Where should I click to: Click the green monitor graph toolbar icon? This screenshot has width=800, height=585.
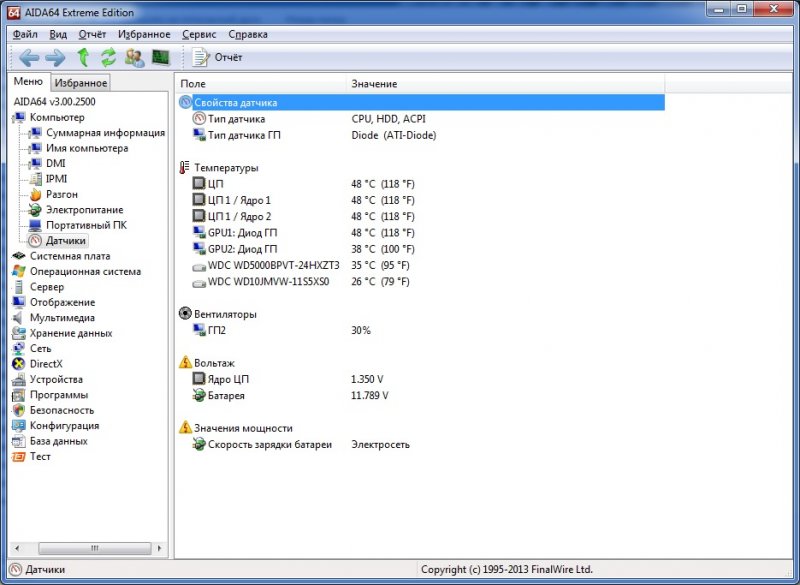pyautogui.click(x=160, y=57)
